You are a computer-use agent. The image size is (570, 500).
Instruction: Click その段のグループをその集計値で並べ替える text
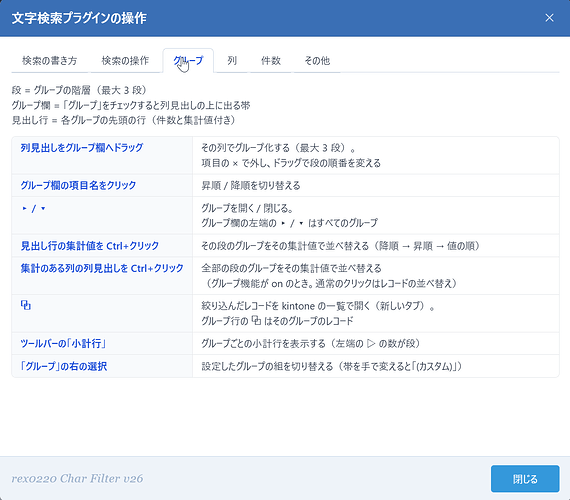[x=341, y=246]
